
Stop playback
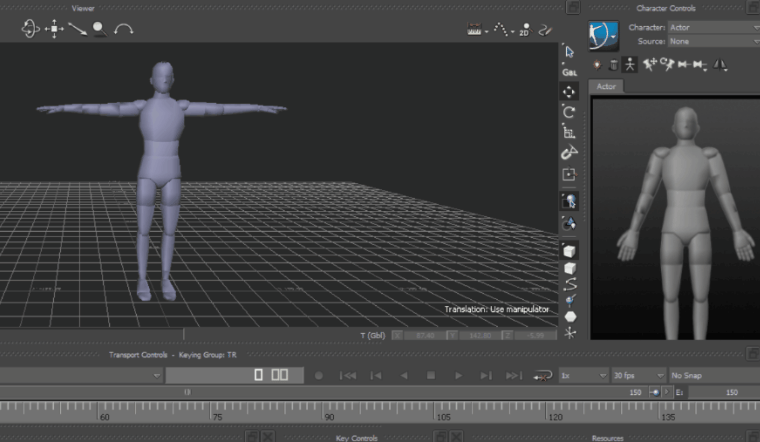click(x=430, y=376)
